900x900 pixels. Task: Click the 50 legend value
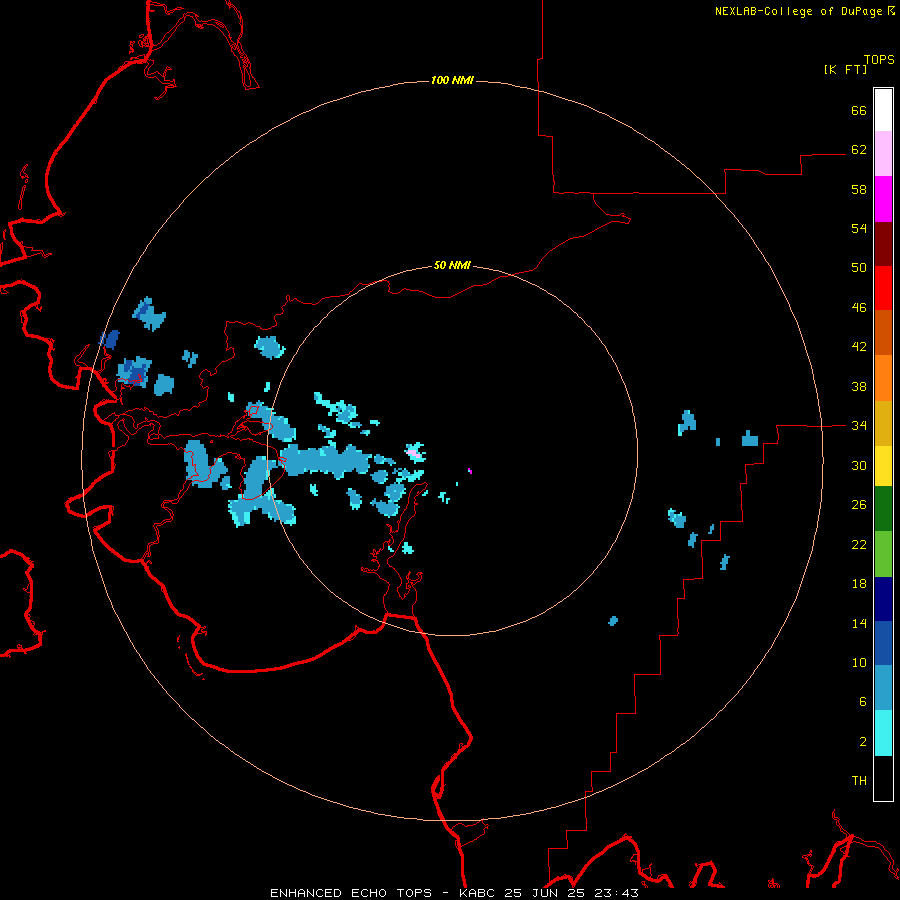point(859,268)
